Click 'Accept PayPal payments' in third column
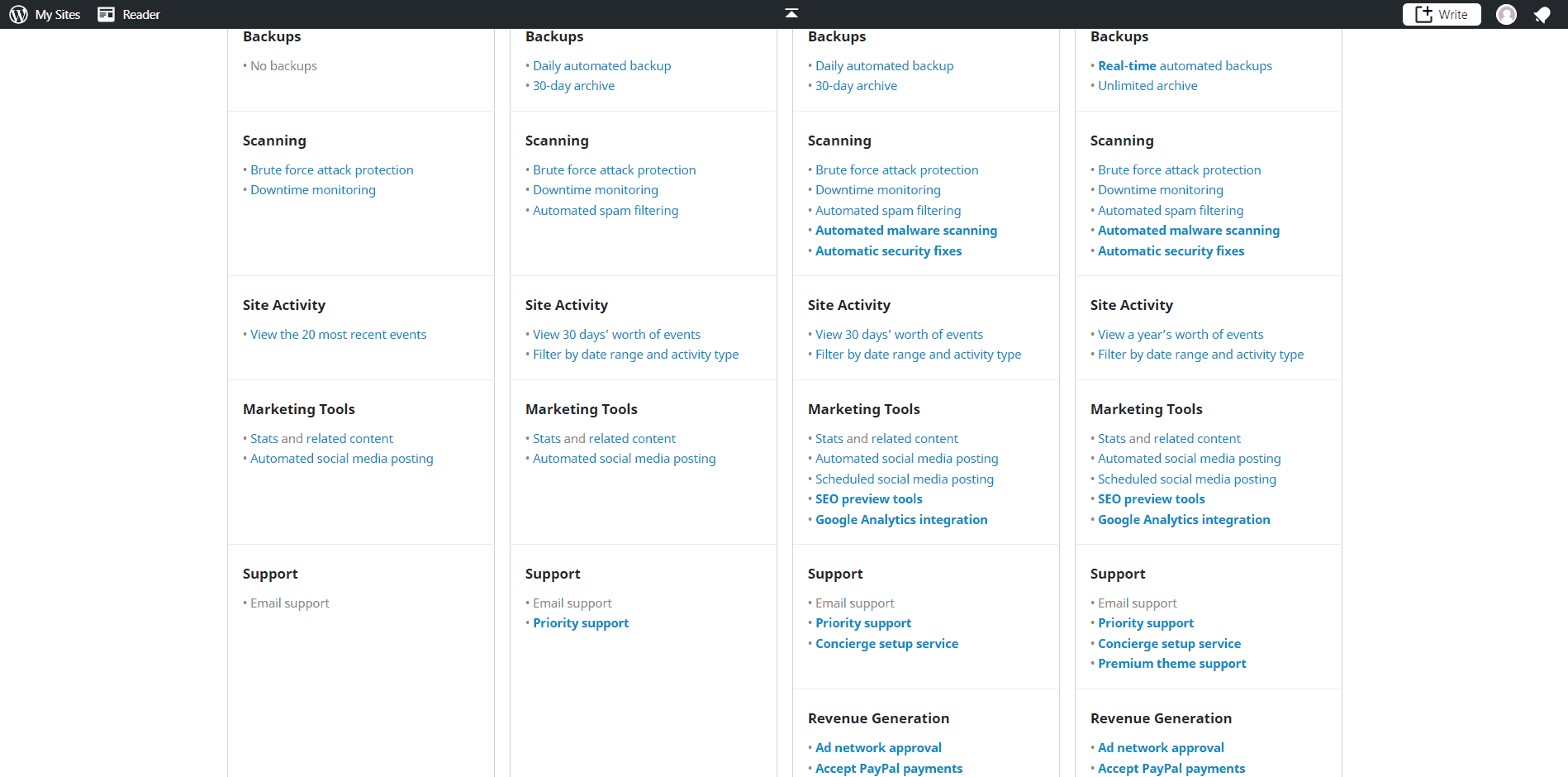 tap(889, 769)
